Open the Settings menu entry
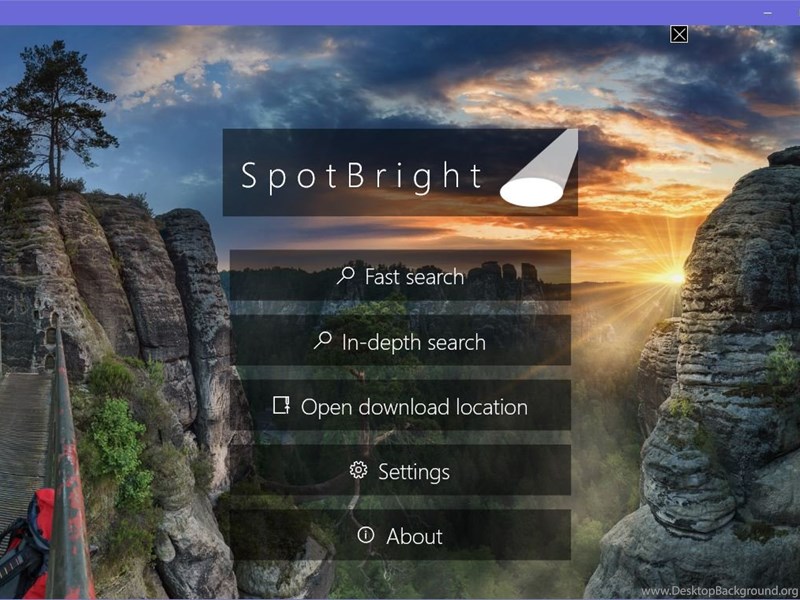This screenshot has height=600, width=800. (x=401, y=470)
